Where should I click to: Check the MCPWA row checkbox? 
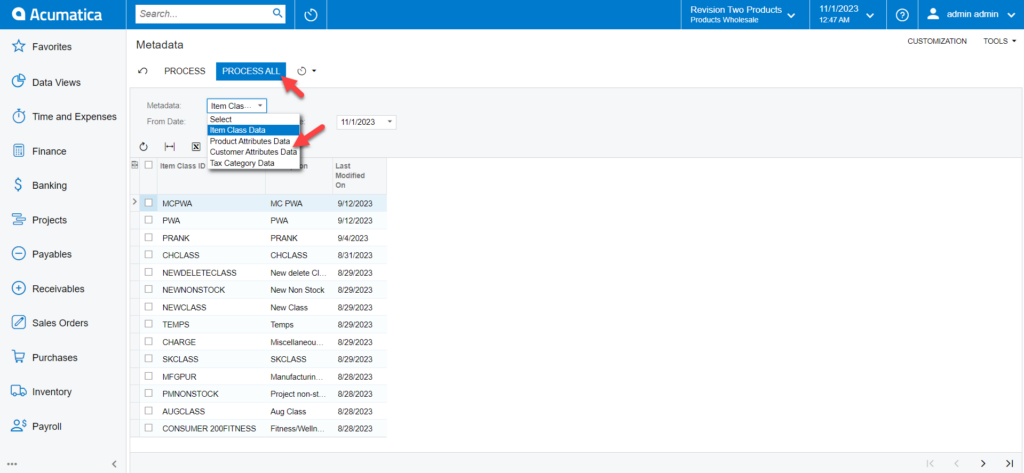point(148,203)
